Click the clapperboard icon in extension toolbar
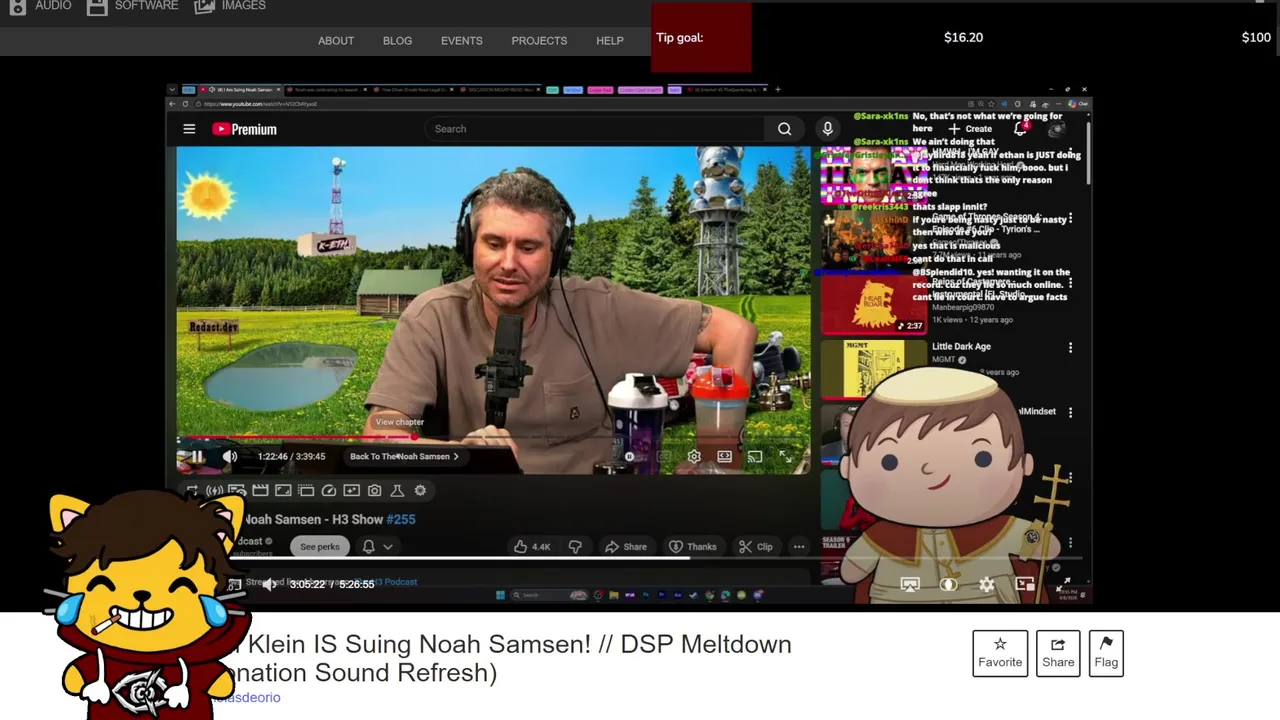Image resolution: width=1280 pixels, height=720 pixels. 260,491
